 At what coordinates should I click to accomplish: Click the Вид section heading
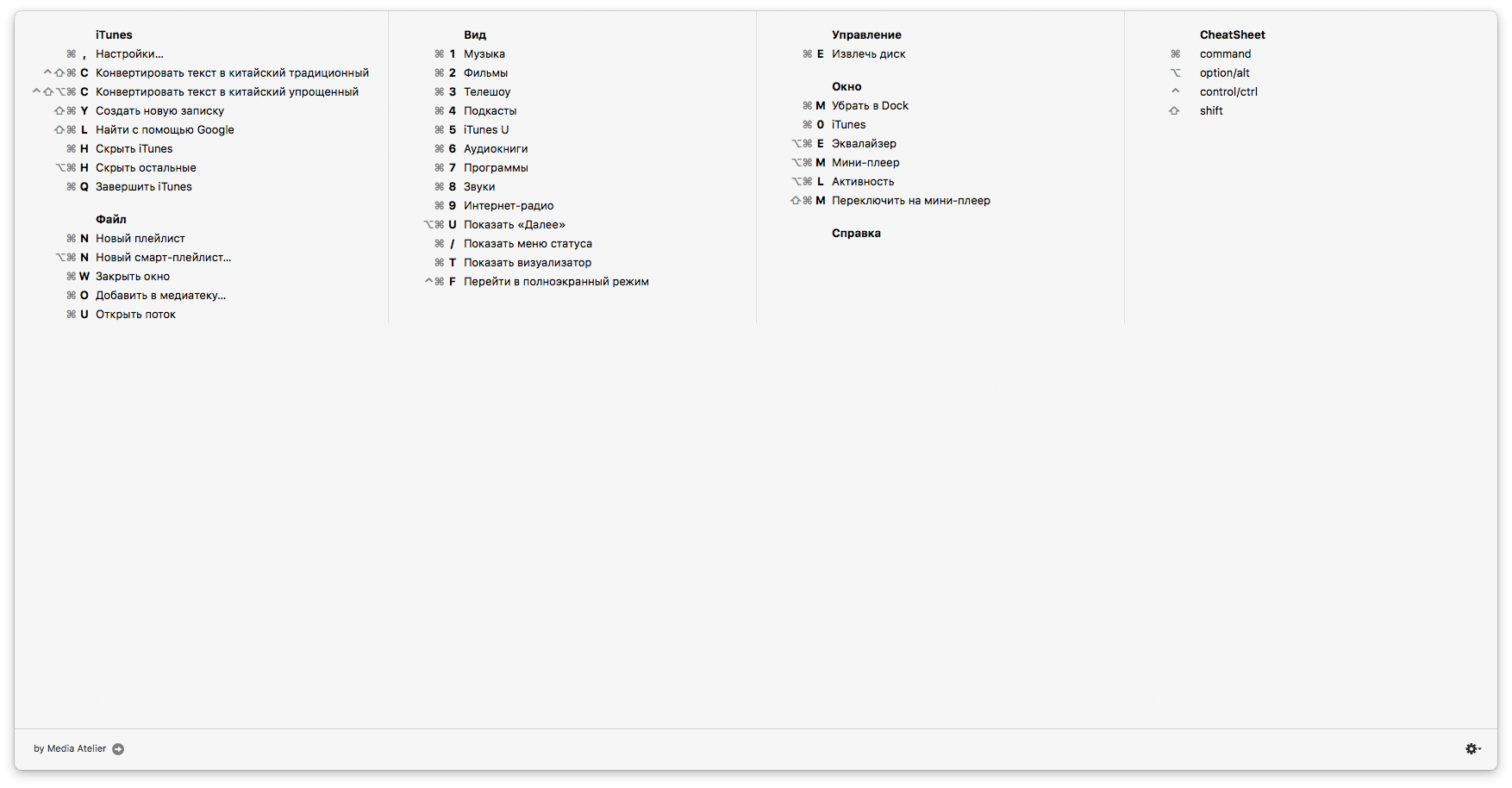point(475,35)
